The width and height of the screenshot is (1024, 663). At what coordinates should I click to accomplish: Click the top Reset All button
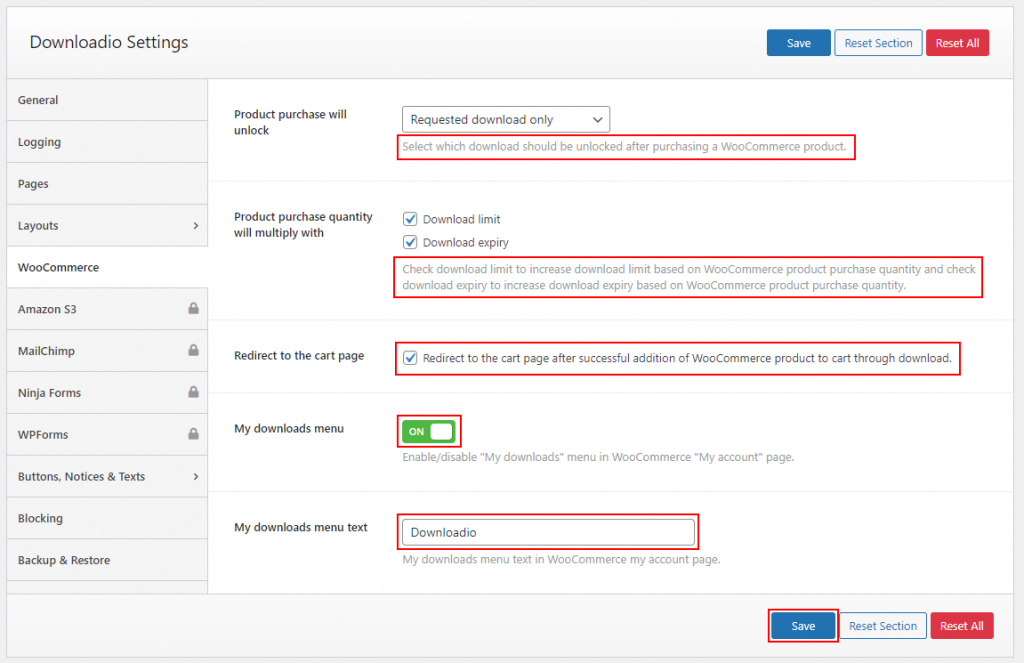(x=957, y=43)
